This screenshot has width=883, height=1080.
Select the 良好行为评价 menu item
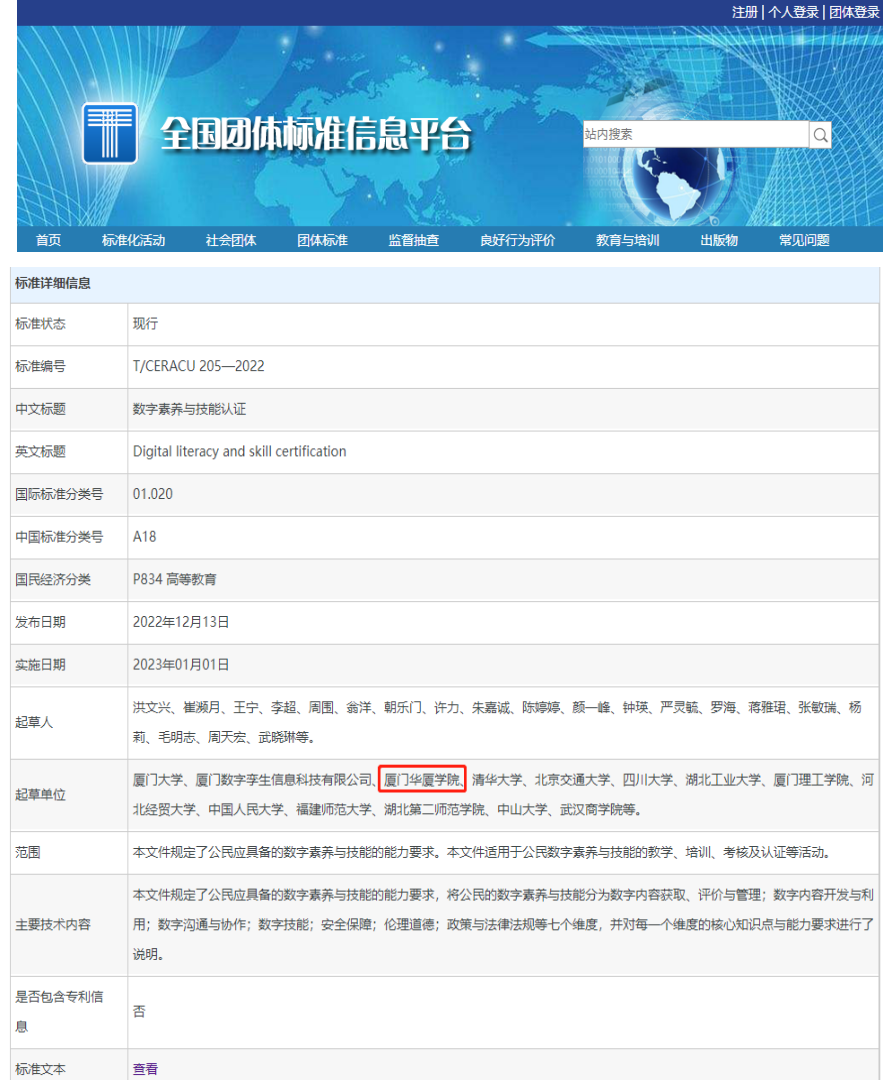(x=517, y=240)
